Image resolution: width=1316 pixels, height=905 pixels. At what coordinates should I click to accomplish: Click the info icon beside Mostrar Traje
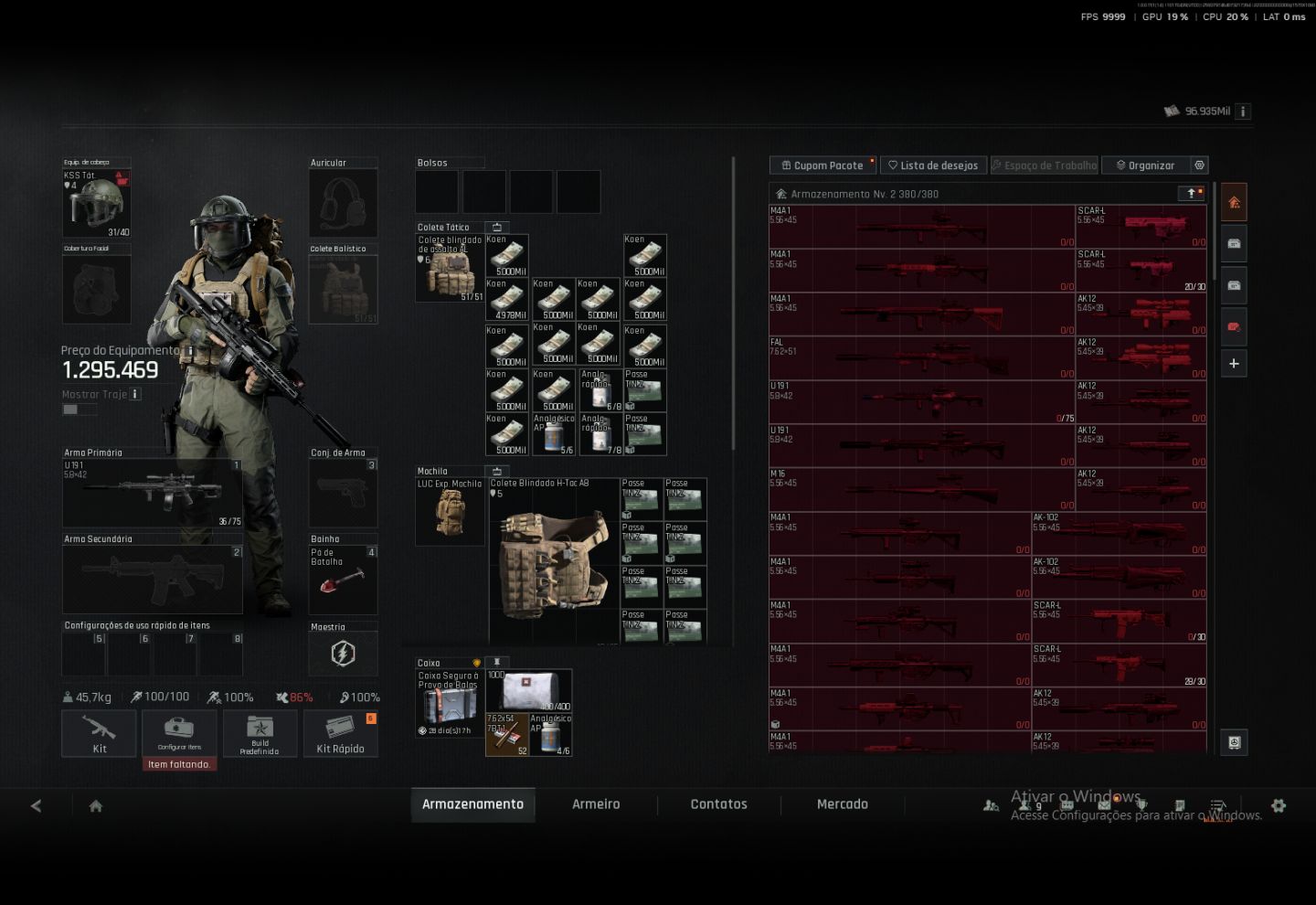135,394
